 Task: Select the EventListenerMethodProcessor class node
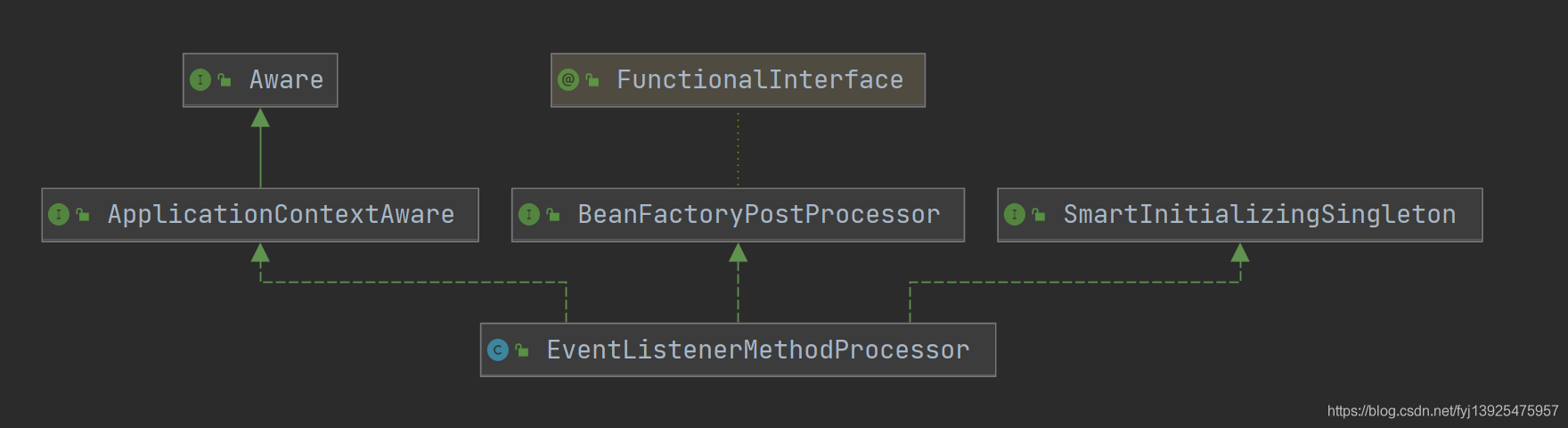click(739, 350)
